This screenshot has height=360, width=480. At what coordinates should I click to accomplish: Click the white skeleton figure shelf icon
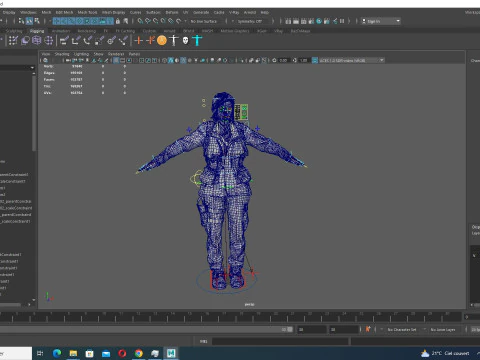click(x=174, y=40)
